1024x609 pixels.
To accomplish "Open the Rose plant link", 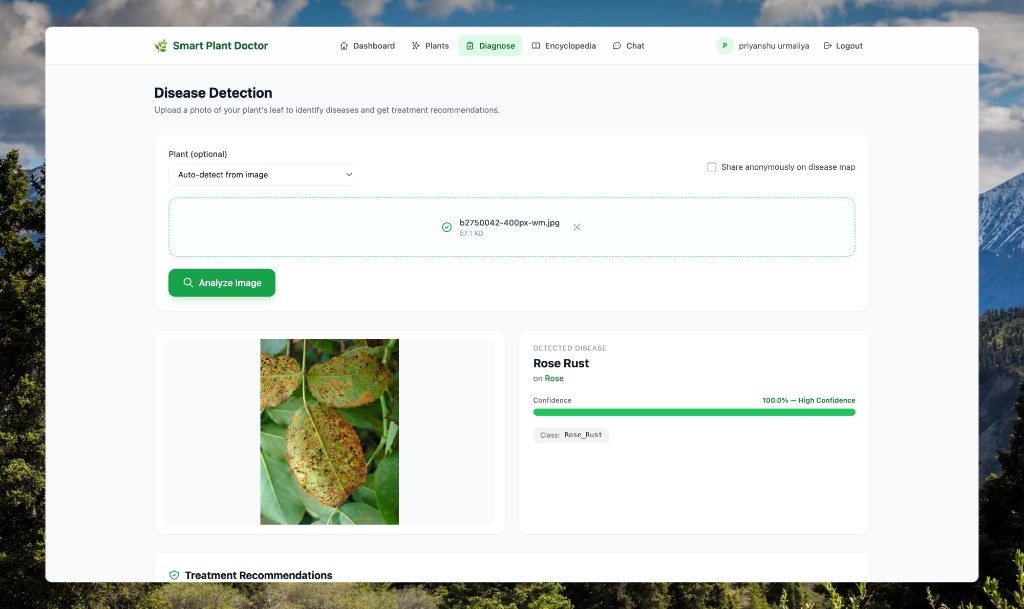I will 554,379.
